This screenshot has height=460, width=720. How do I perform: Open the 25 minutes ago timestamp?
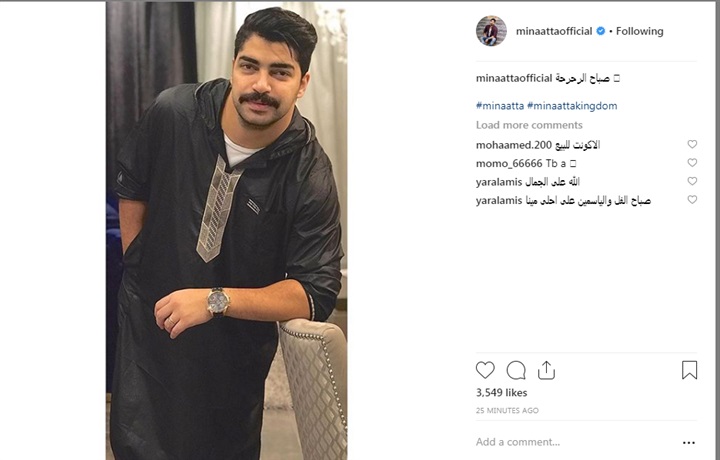coord(507,410)
